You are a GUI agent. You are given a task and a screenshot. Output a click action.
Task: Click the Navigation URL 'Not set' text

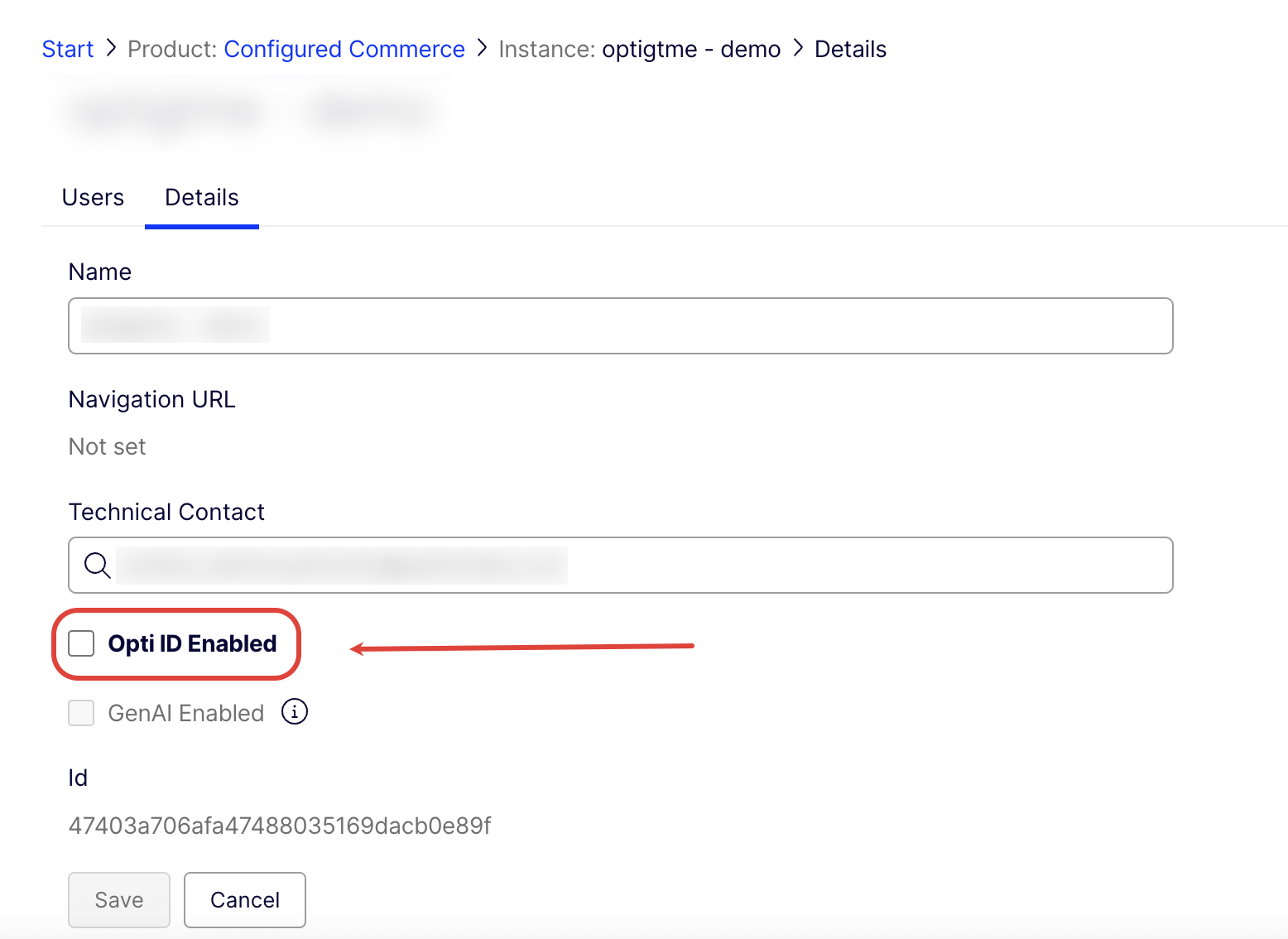point(107,446)
